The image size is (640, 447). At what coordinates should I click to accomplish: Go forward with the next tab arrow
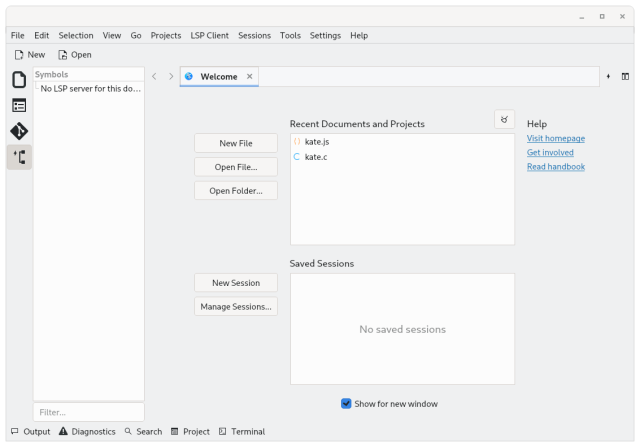click(171, 76)
